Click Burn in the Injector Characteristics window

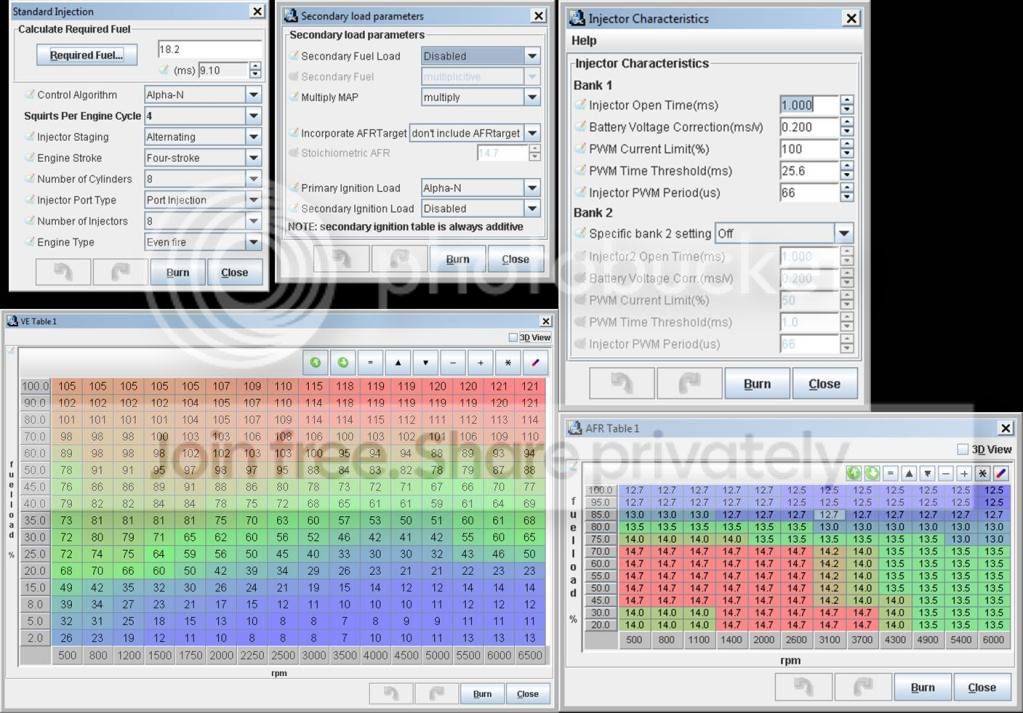(757, 384)
